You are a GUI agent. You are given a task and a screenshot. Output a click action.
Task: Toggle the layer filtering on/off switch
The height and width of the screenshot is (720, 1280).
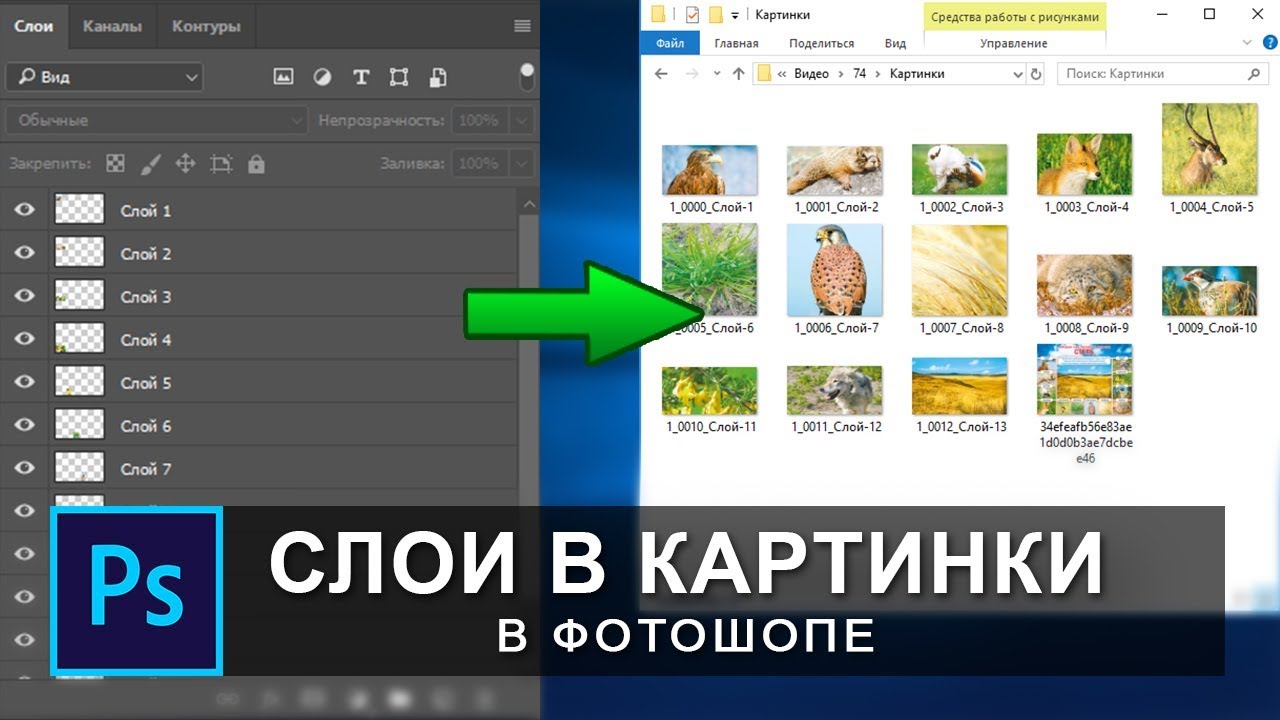point(527,77)
